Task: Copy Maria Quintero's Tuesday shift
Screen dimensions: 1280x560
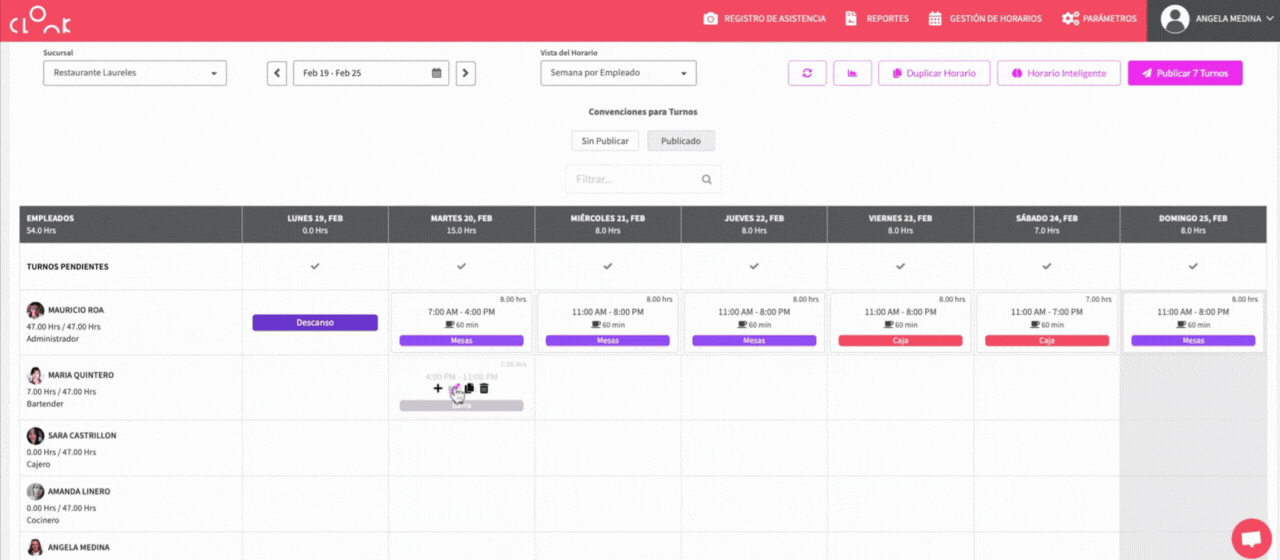Action: [x=469, y=388]
